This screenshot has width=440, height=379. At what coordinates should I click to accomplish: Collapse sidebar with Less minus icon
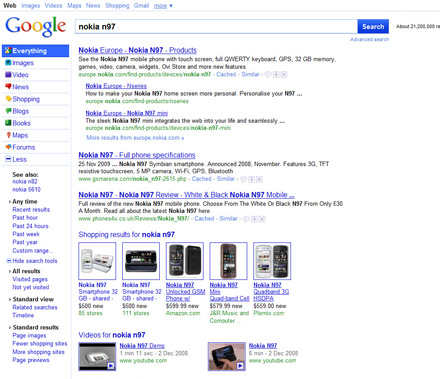[x=8, y=159]
